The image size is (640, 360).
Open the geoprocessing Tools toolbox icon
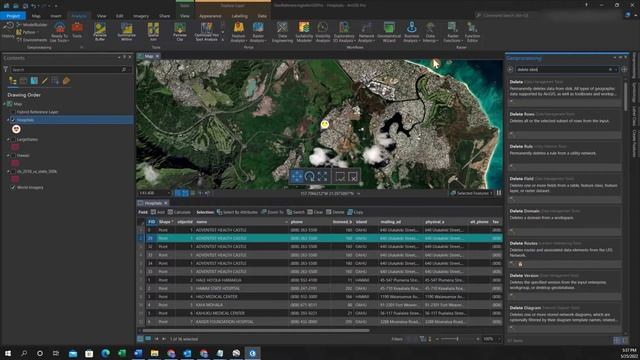[77, 31]
